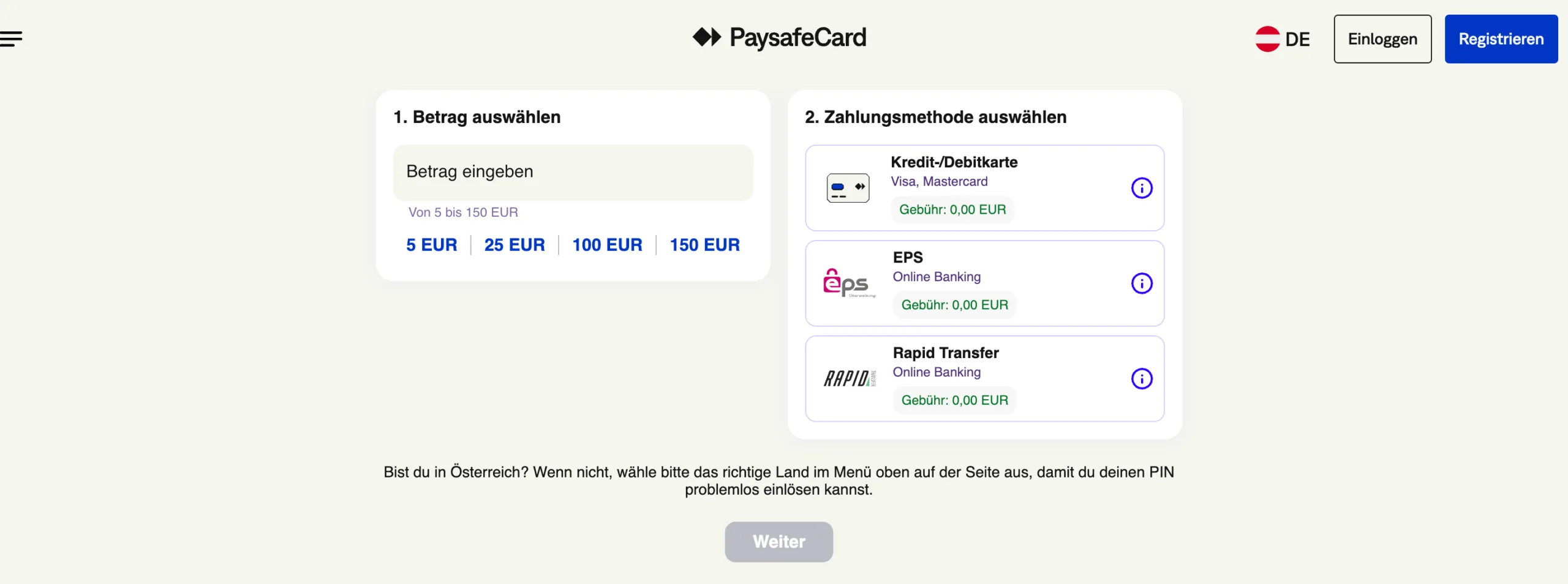Select the 150 EUR preset amount
The width and height of the screenshot is (1568, 584).
pos(704,244)
